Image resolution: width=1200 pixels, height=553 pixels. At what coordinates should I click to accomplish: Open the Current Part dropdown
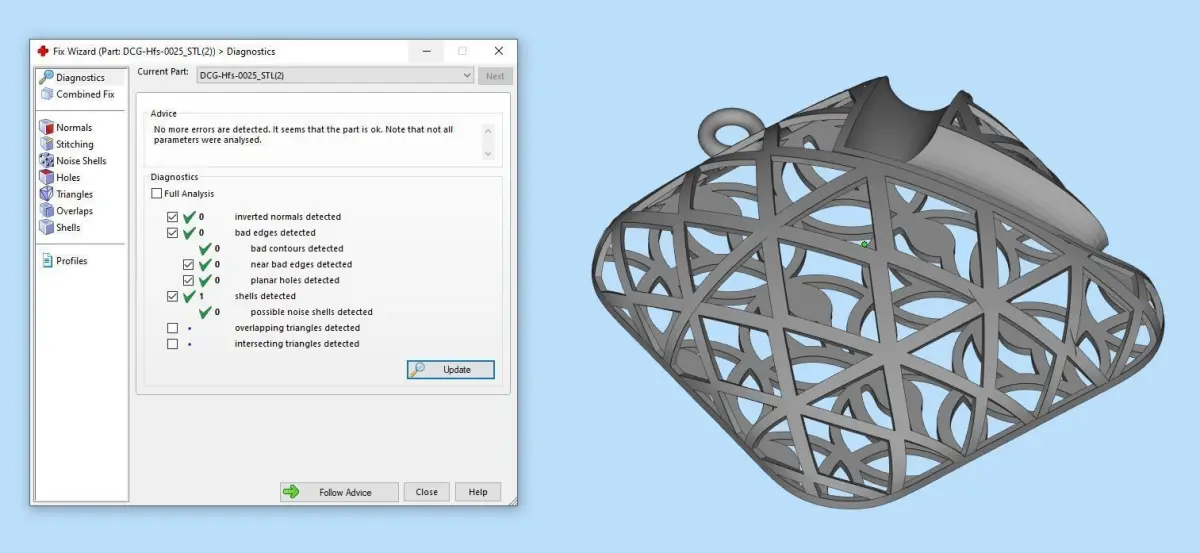334,75
